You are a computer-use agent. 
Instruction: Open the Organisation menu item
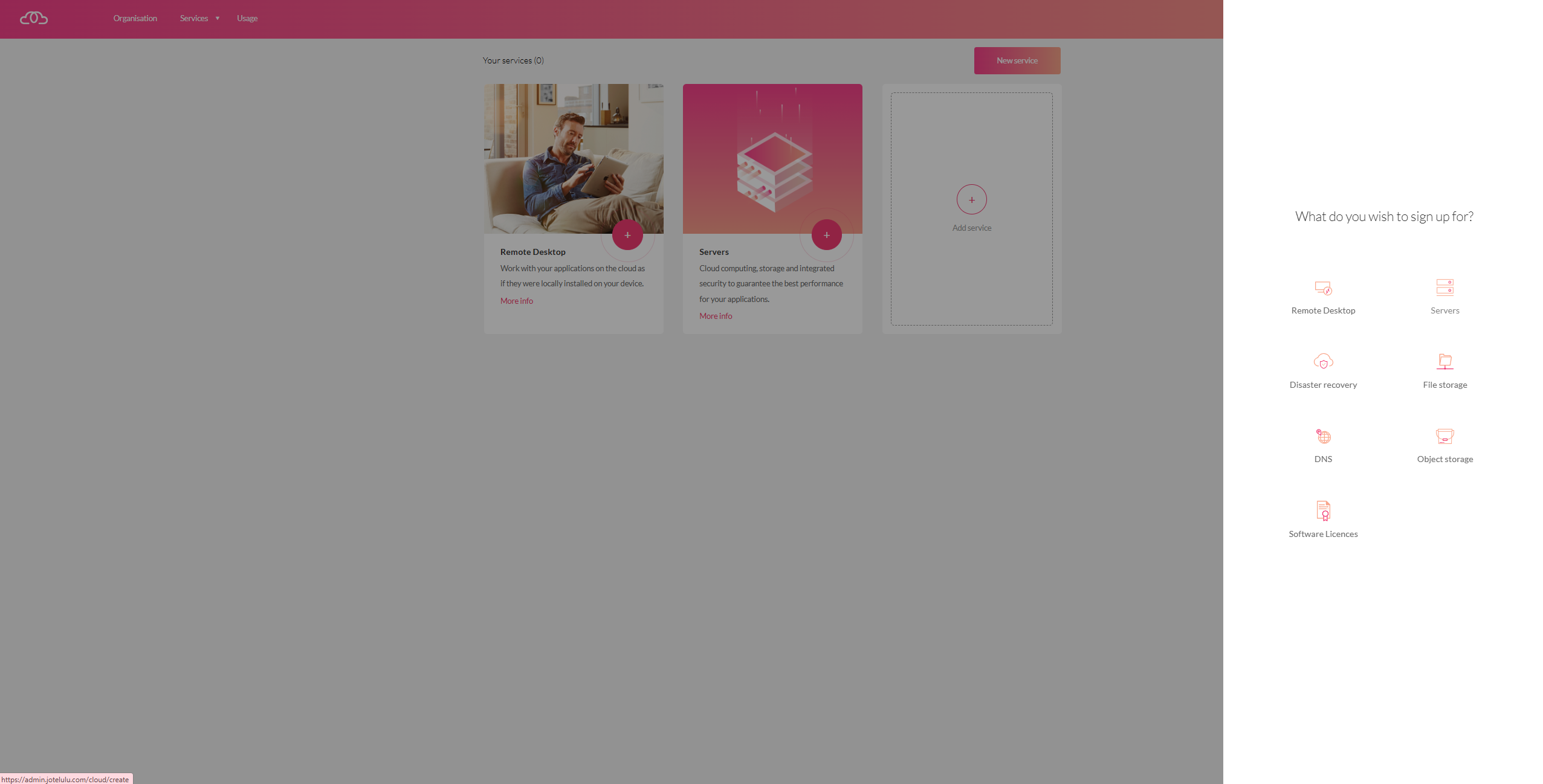click(x=135, y=18)
